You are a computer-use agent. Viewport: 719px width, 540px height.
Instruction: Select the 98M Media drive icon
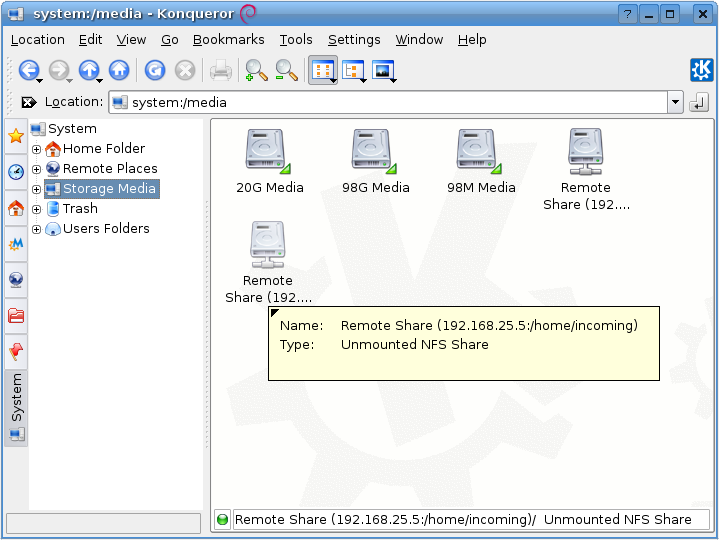tap(480, 151)
